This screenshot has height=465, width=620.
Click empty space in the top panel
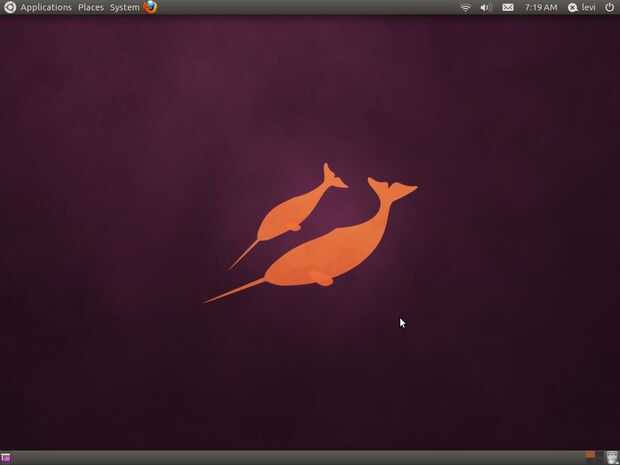click(x=308, y=7)
